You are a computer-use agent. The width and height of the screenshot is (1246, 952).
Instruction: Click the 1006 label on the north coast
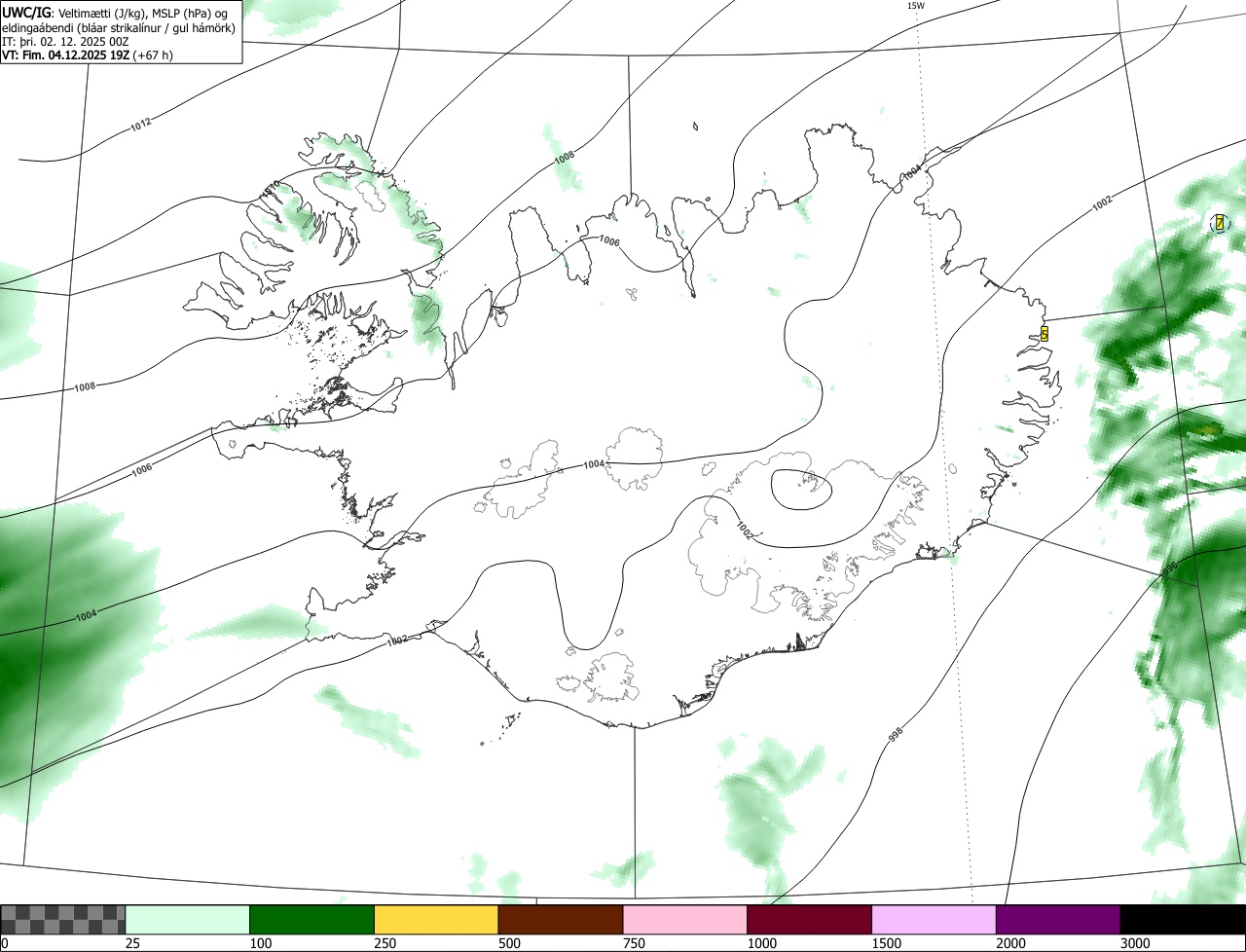point(609,240)
